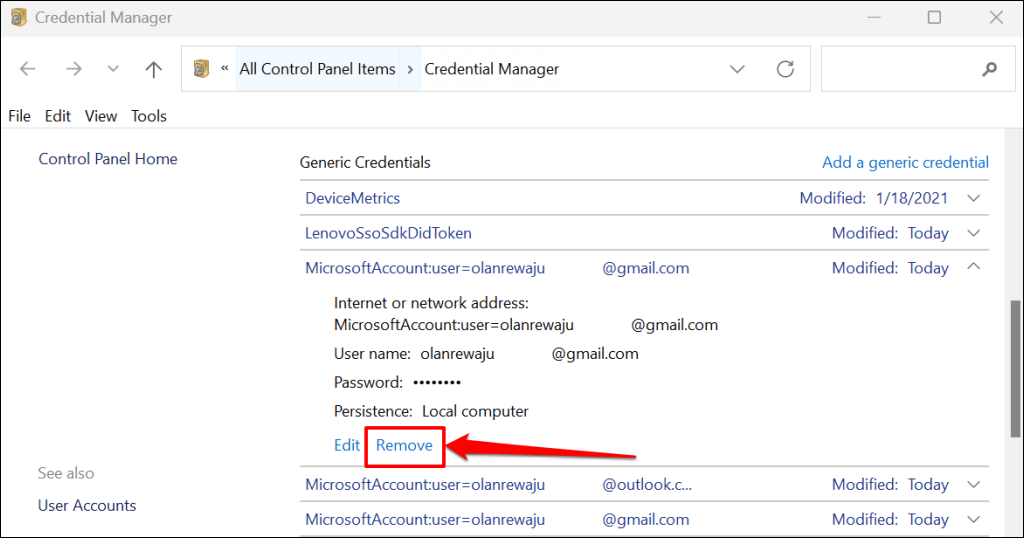Click Add a generic credential link
This screenshot has width=1024, height=538.
905,162
